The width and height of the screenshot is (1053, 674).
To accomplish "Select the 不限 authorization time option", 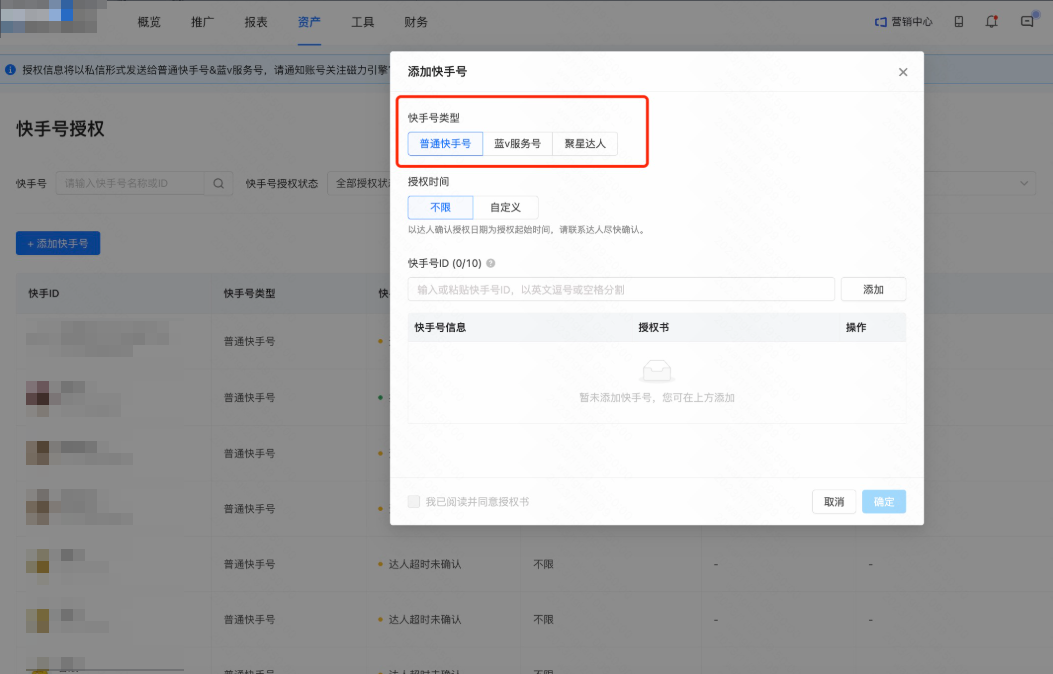I will click(x=440, y=207).
